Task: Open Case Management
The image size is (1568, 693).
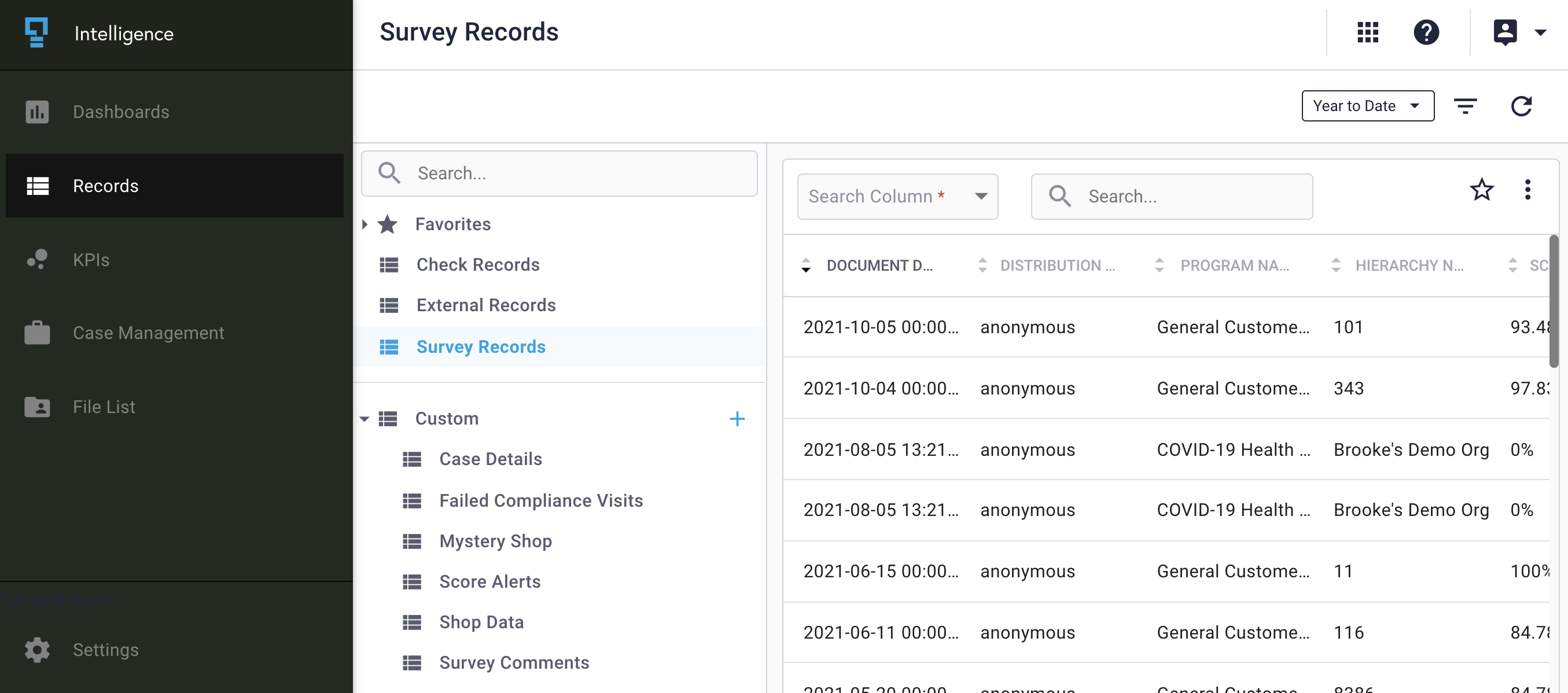Action: [x=148, y=333]
